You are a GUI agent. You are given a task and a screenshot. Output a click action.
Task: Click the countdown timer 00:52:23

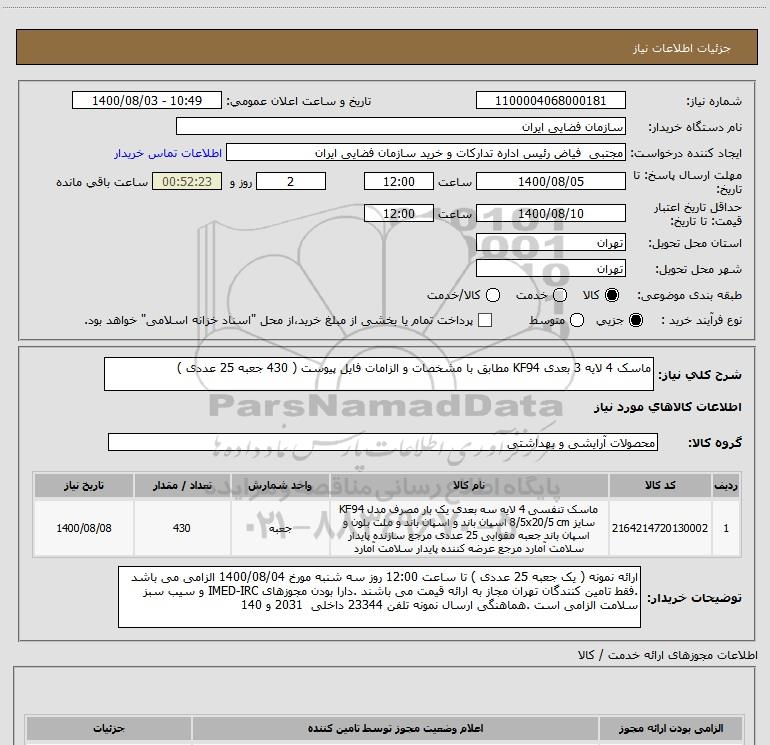click(187, 181)
